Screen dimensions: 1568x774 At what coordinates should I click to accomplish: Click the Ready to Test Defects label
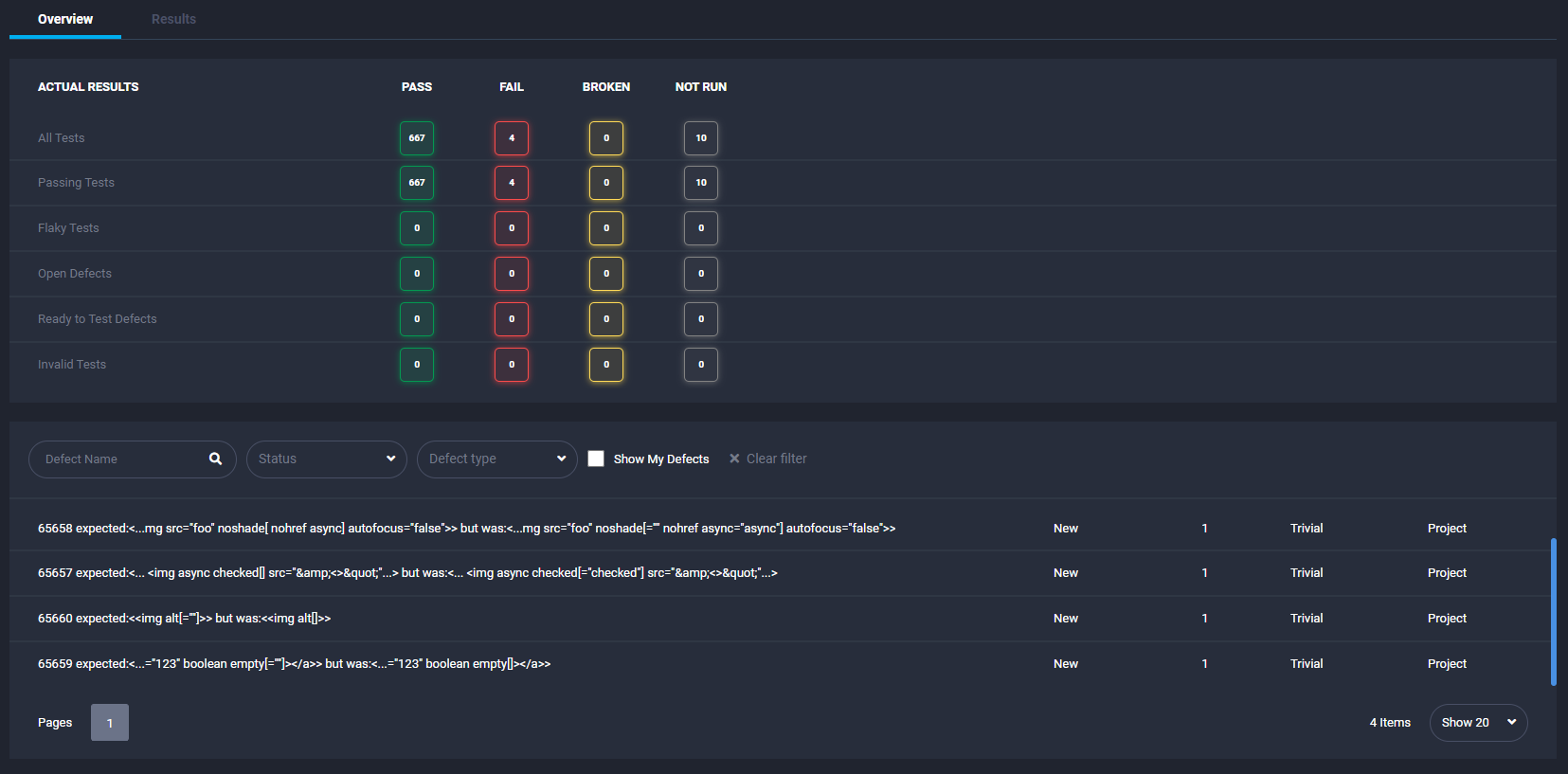(x=98, y=319)
